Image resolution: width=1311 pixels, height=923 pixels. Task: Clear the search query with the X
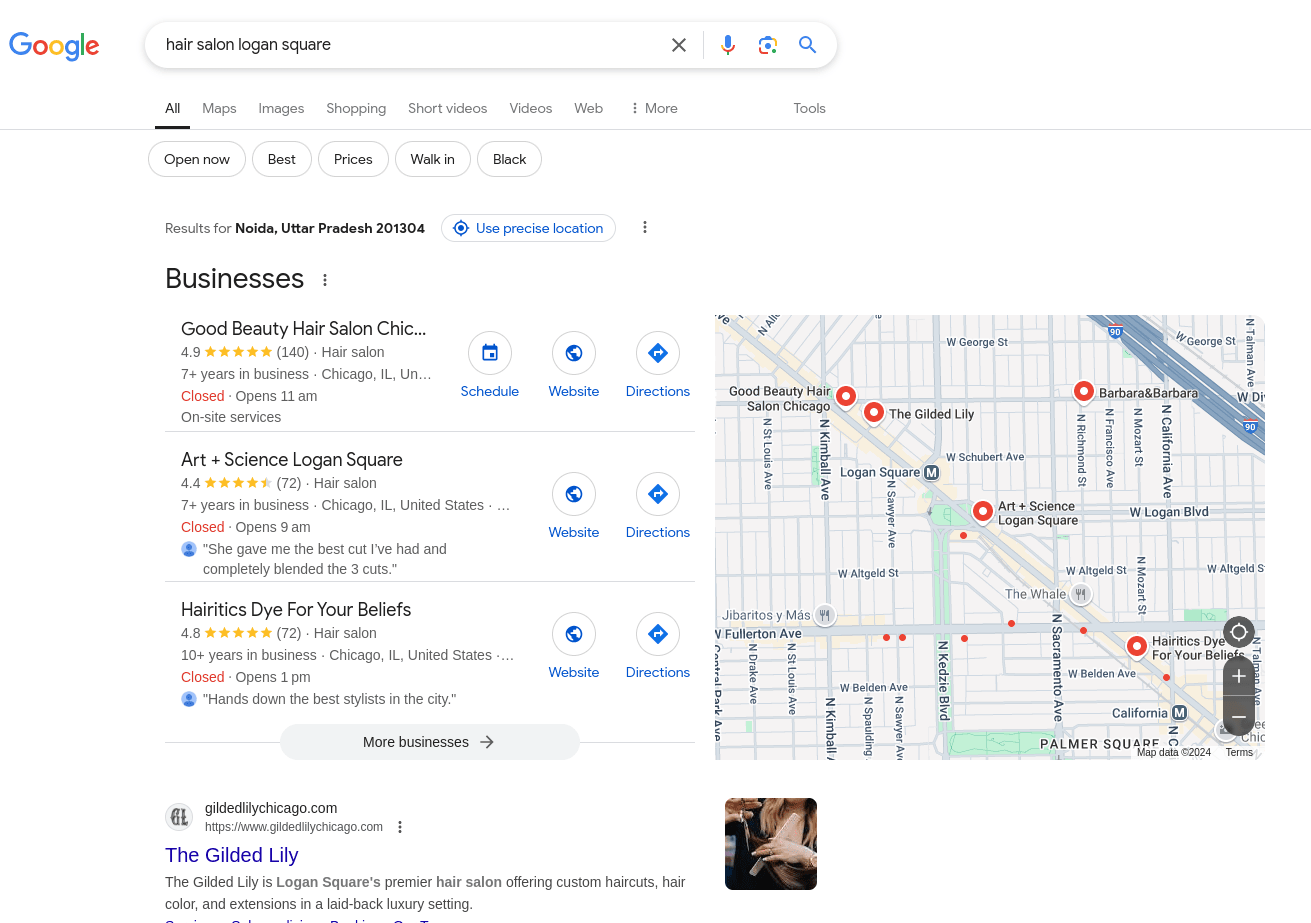pos(679,44)
